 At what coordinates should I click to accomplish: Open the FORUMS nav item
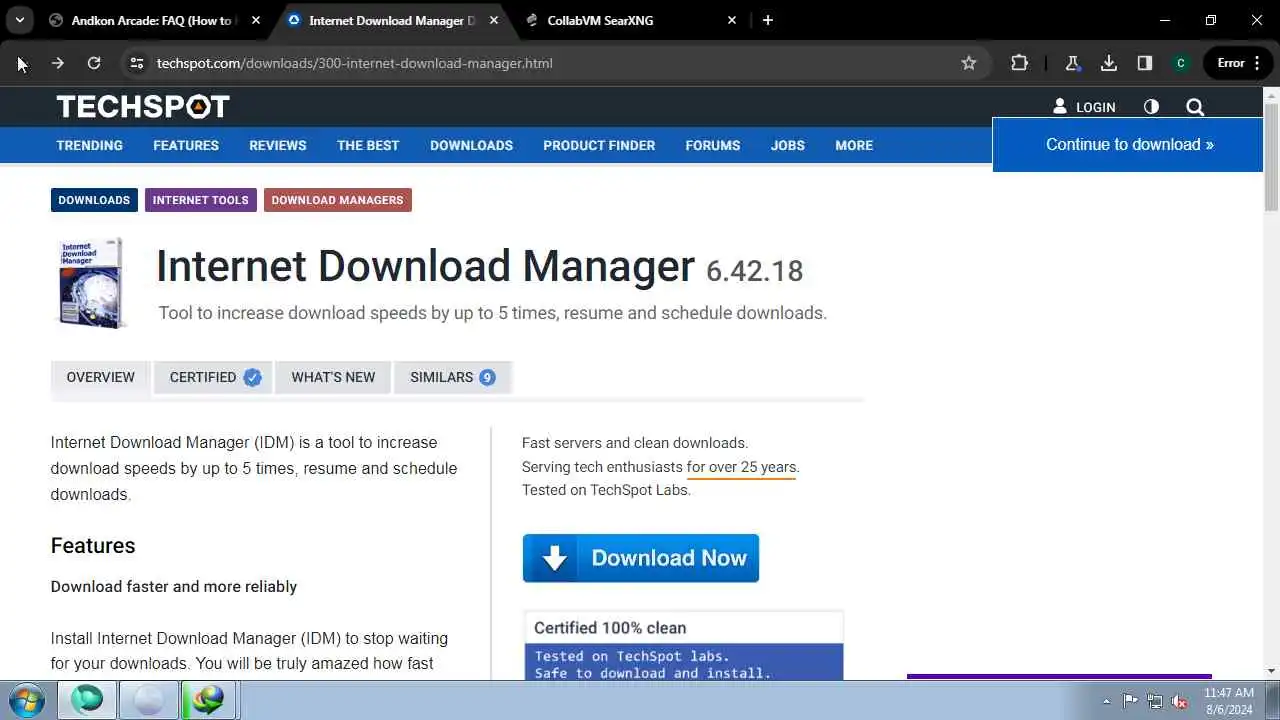(x=713, y=145)
